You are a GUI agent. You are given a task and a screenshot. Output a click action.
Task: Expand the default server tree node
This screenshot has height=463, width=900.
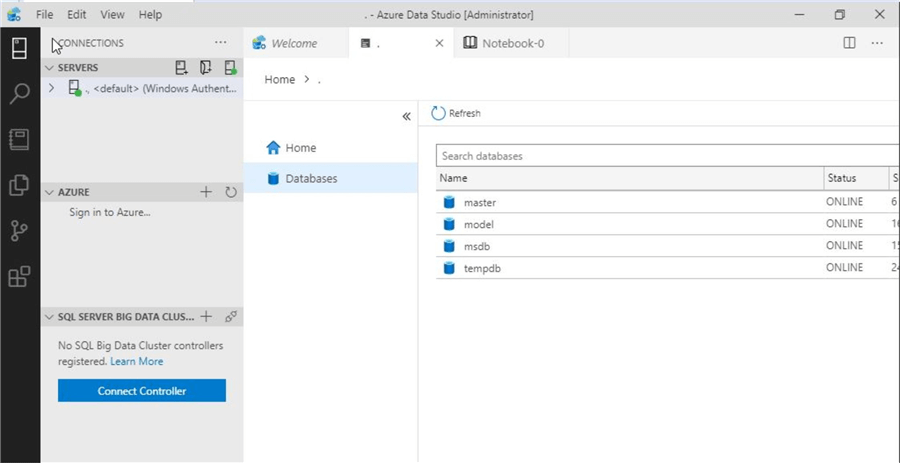click(52, 88)
